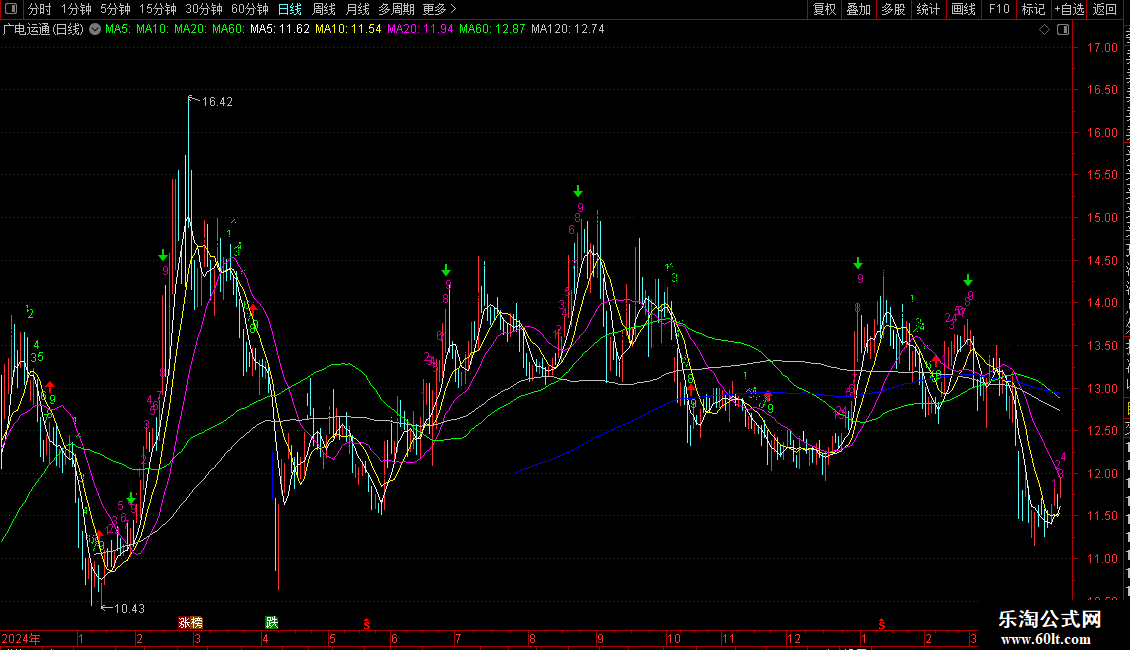Choose the 60分钟 period
The width and height of the screenshot is (1130, 650).
pyautogui.click(x=249, y=9)
